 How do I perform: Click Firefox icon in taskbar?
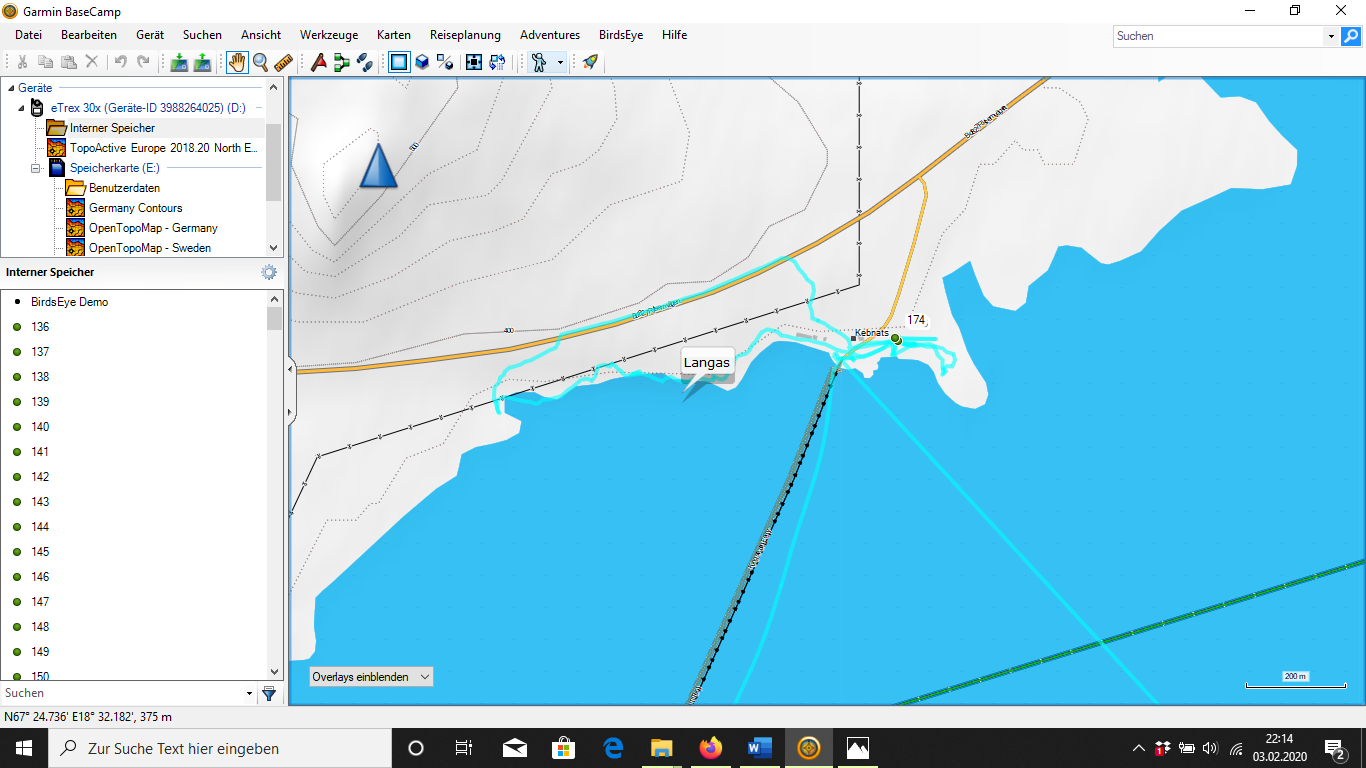pyautogui.click(x=711, y=748)
